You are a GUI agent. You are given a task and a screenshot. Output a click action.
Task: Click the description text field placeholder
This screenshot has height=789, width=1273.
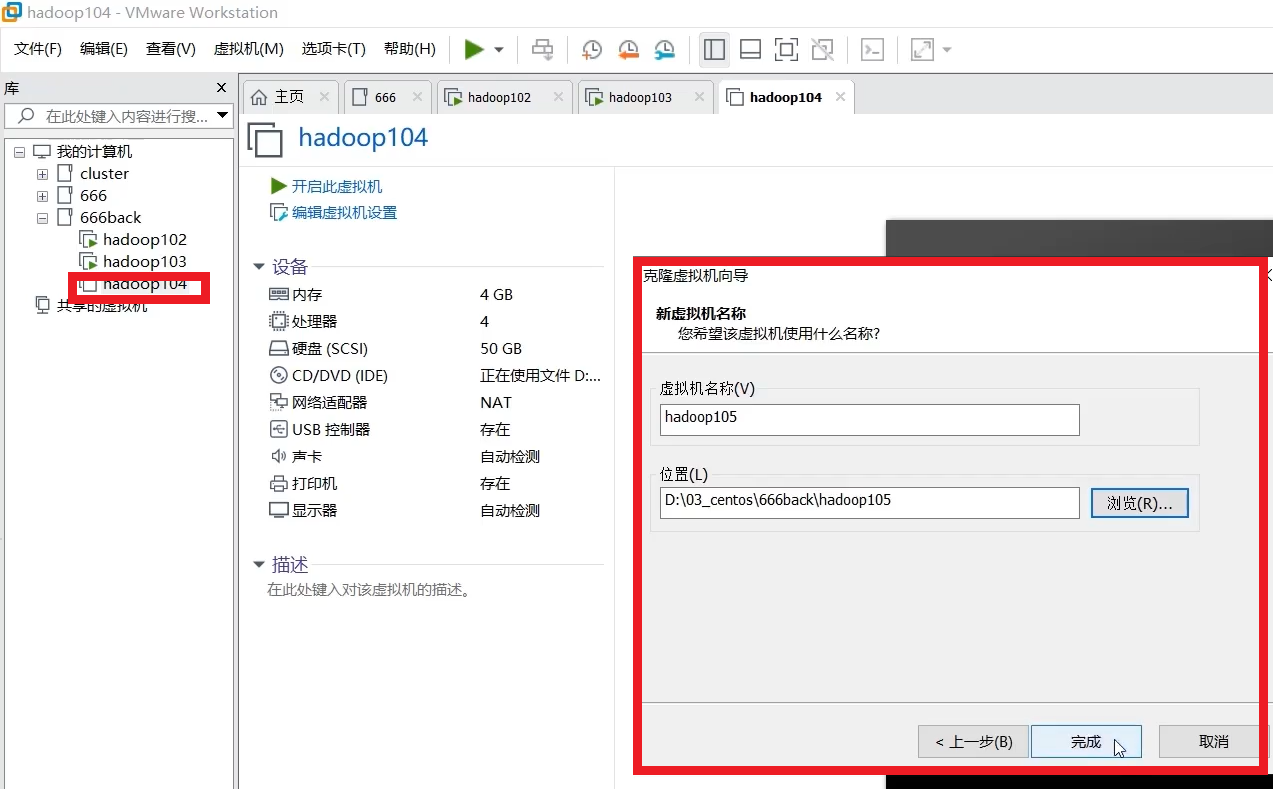coord(369,590)
